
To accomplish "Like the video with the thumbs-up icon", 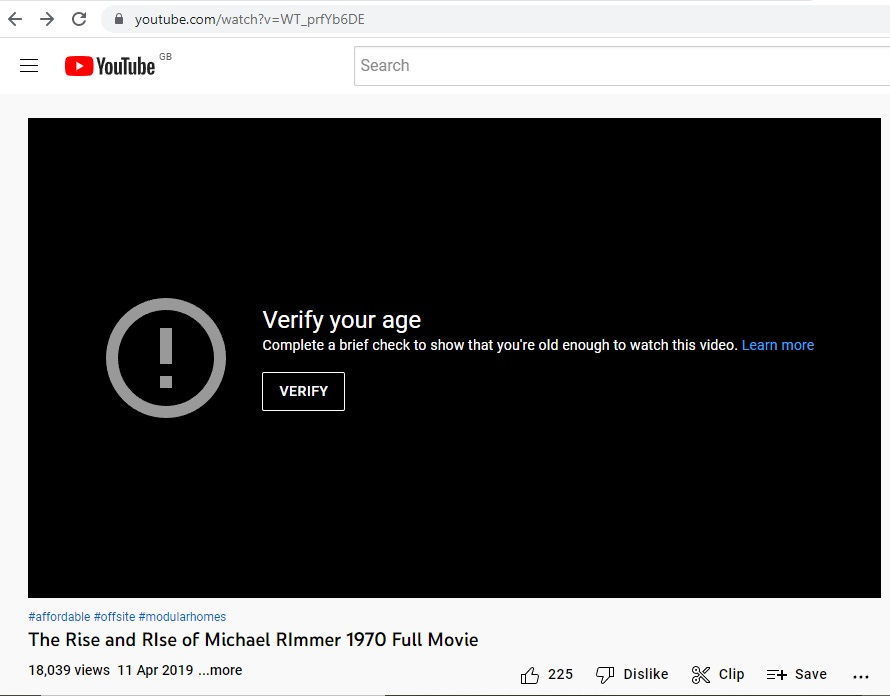I will point(530,675).
